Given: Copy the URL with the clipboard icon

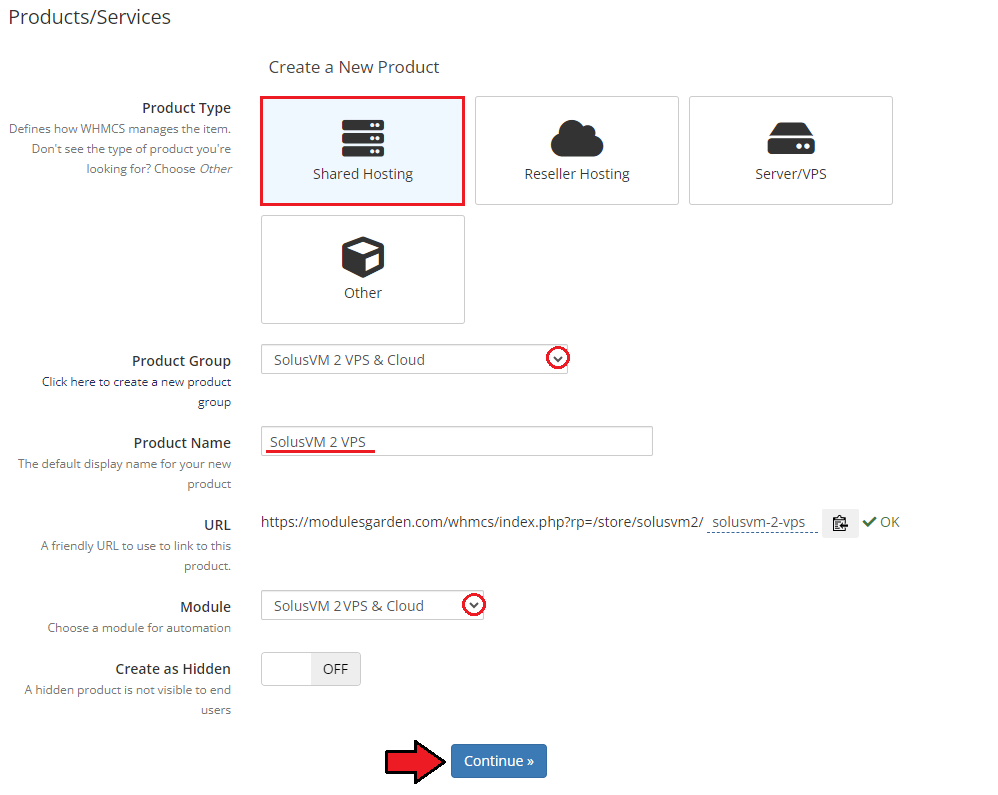Looking at the screenshot, I should (x=840, y=523).
